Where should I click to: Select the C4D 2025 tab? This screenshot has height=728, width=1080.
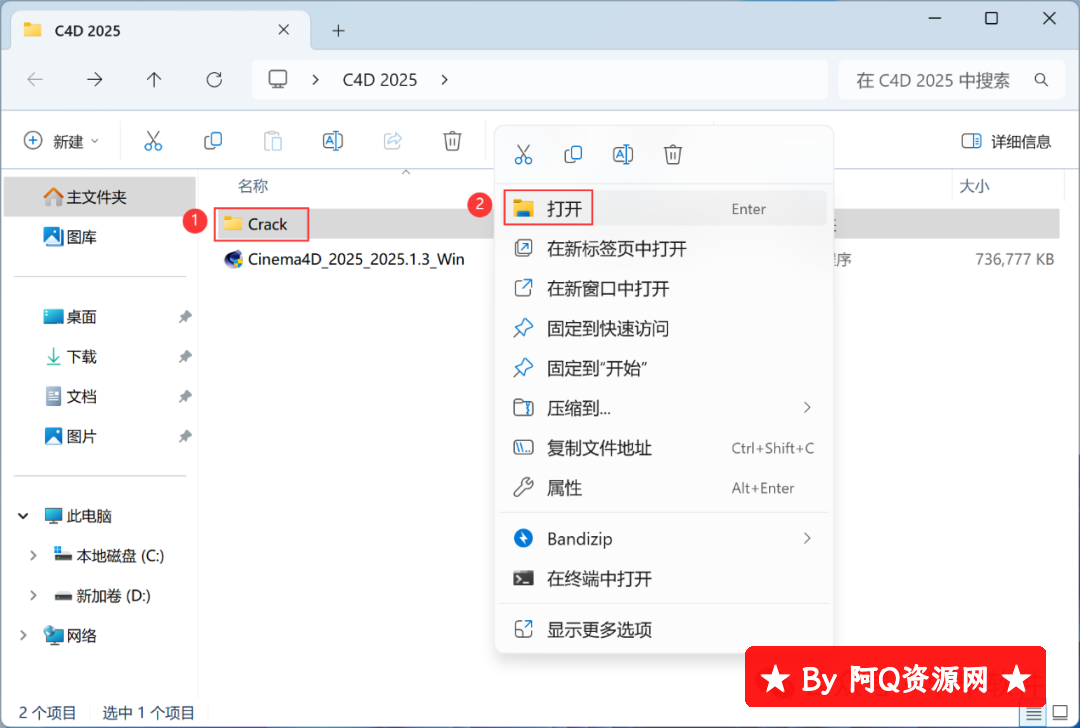[158, 30]
